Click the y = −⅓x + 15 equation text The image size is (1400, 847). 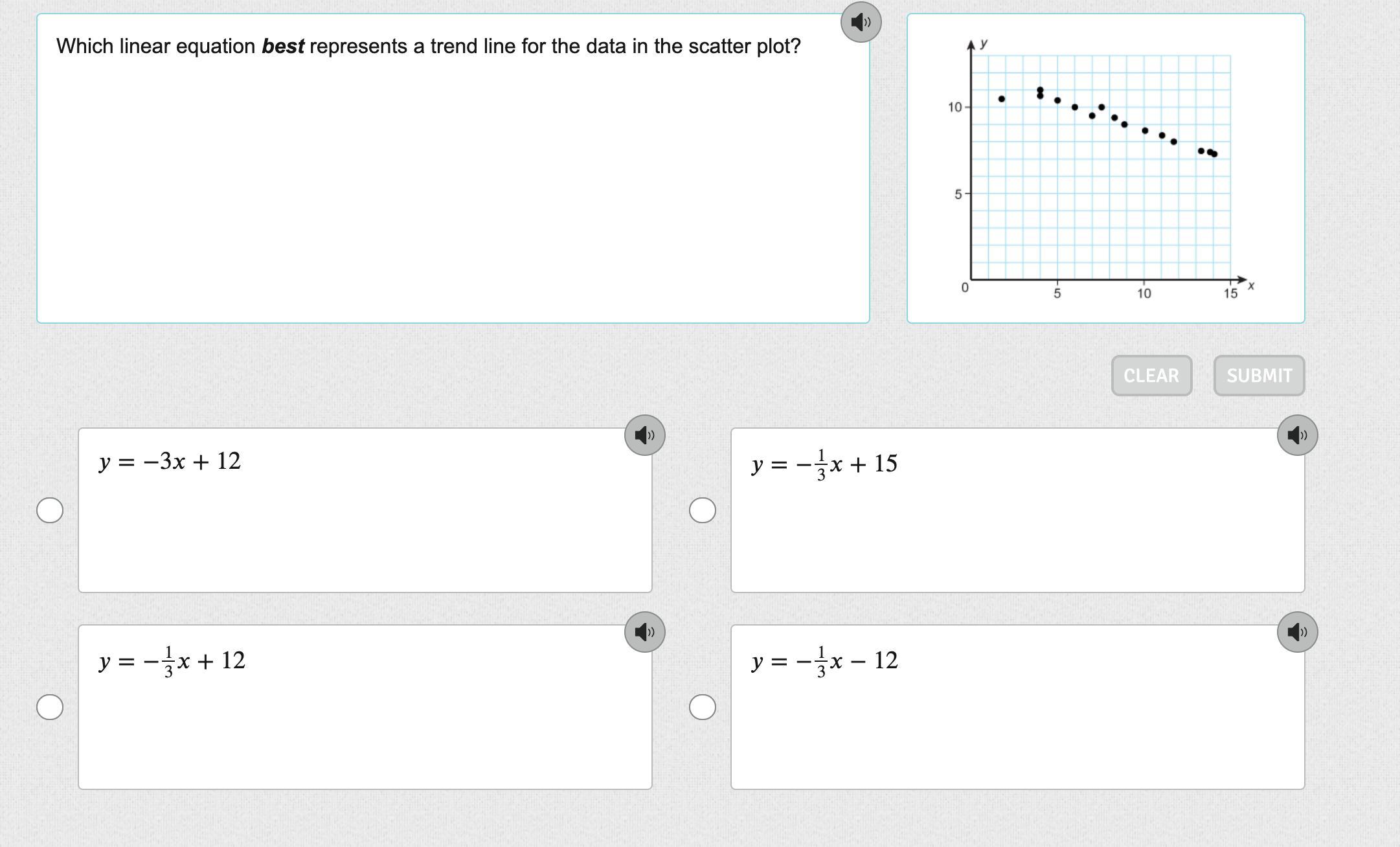coord(824,464)
